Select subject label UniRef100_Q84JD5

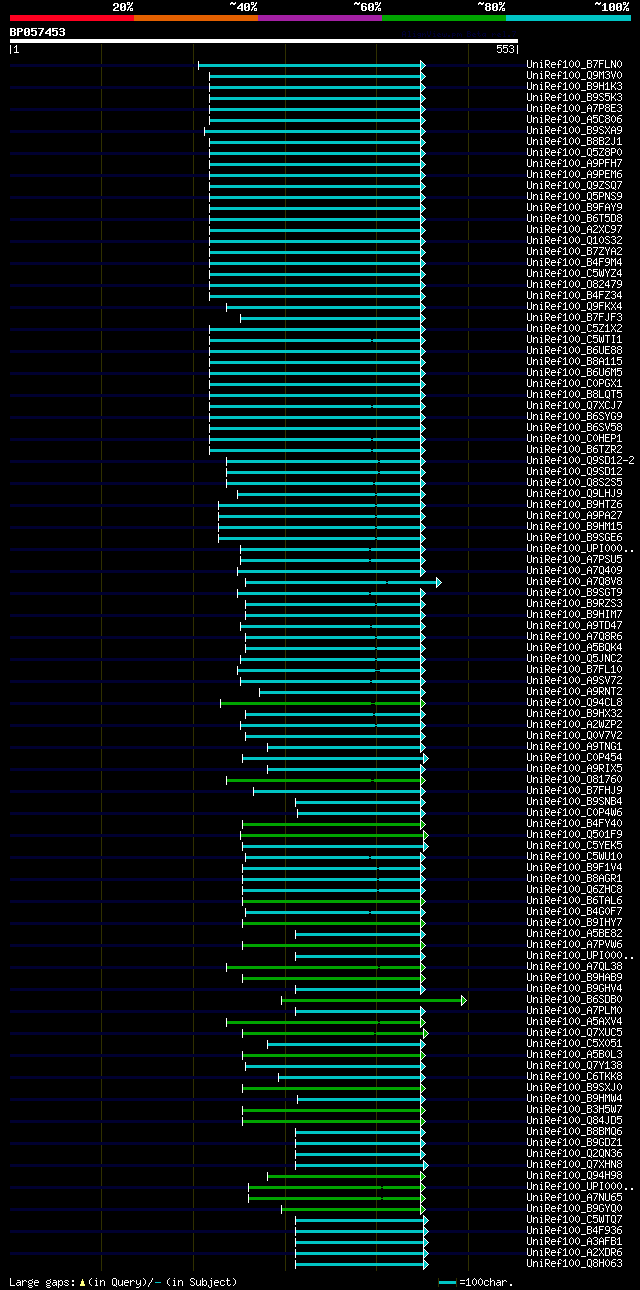pyautogui.click(x=574, y=1121)
